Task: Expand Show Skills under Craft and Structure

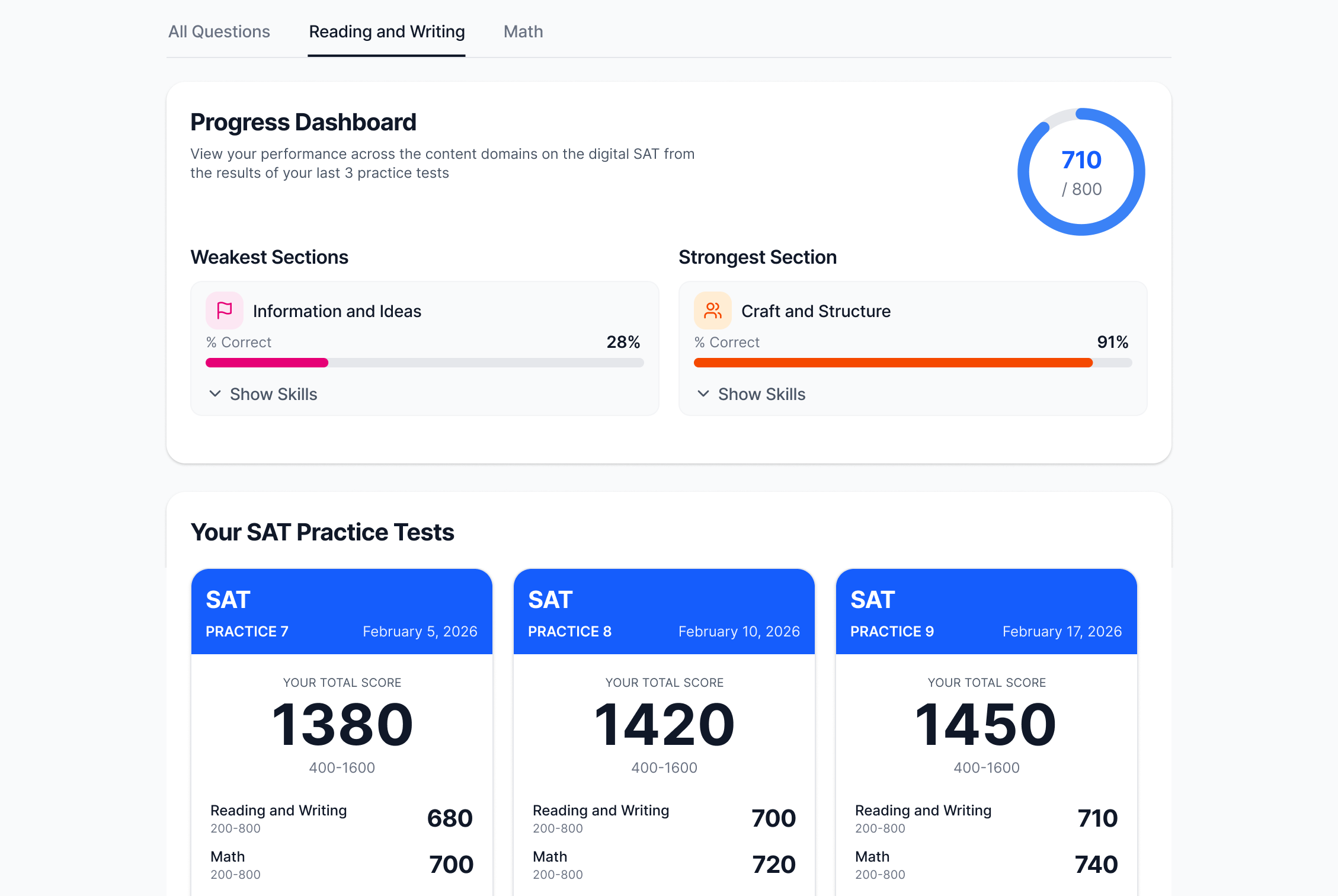Action: [x=751, y=394]
